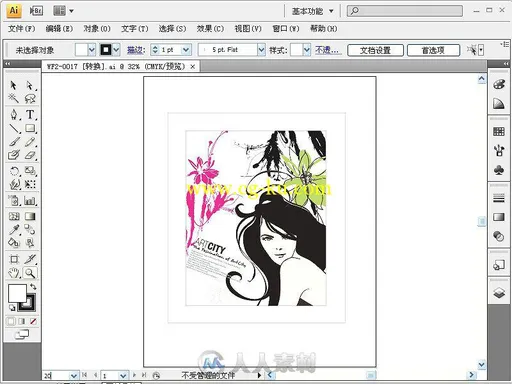Select the Live Paint Bucket tool
The width and height of the screenshot is (512, 384).
coord(14,243)
